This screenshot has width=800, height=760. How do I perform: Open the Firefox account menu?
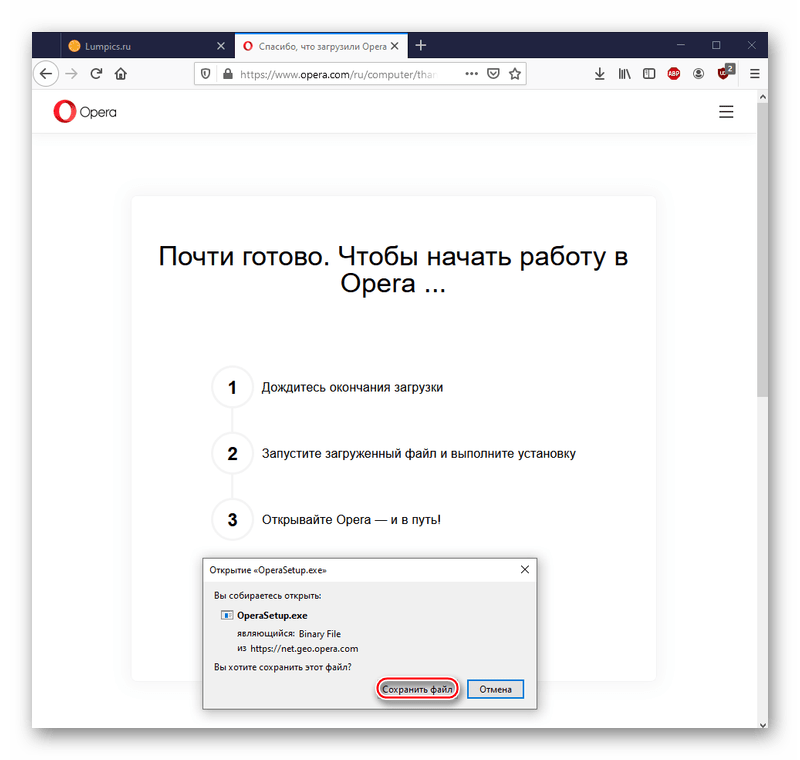coord(698,74)
